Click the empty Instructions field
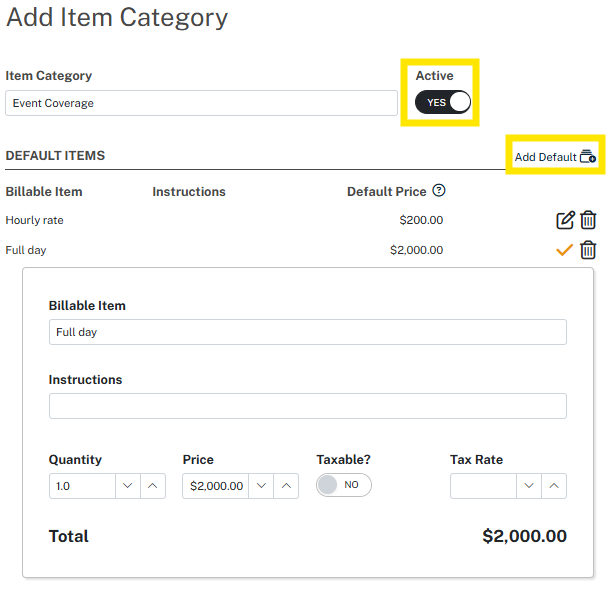This screenshot has width=615, height=589. point(308,406)
